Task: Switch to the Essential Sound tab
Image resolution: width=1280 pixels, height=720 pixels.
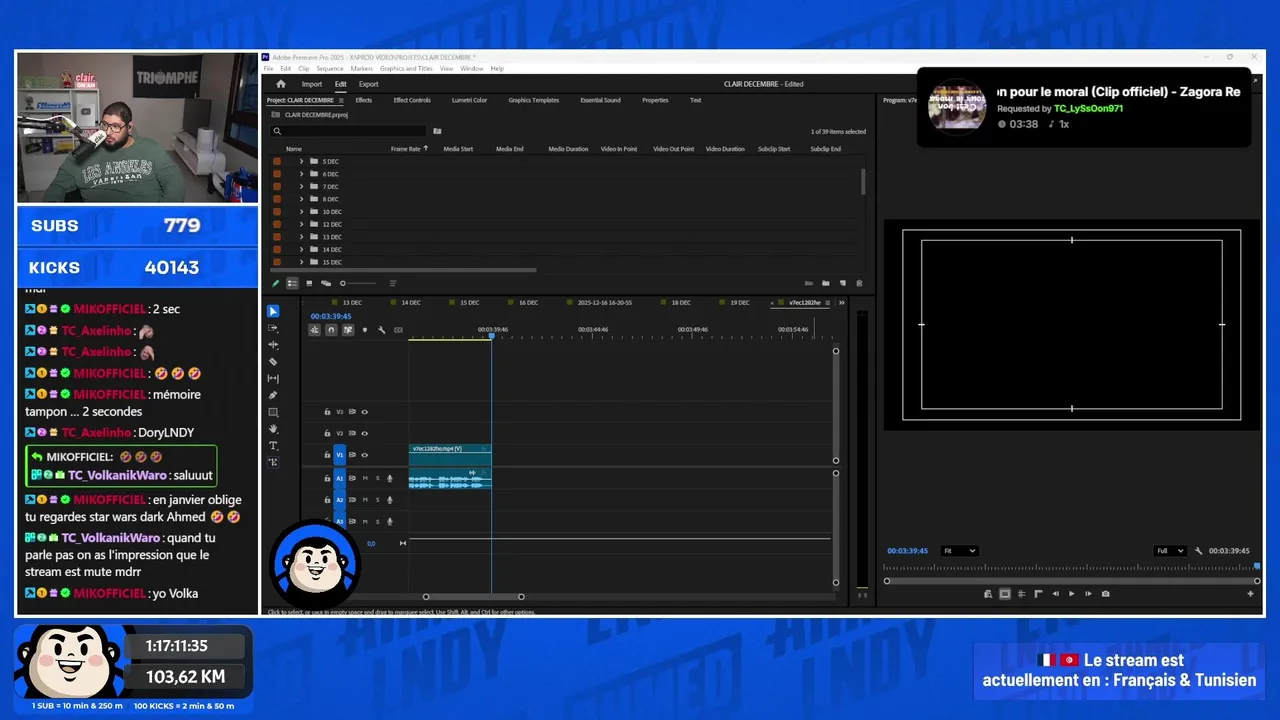Action: (600, 100)
